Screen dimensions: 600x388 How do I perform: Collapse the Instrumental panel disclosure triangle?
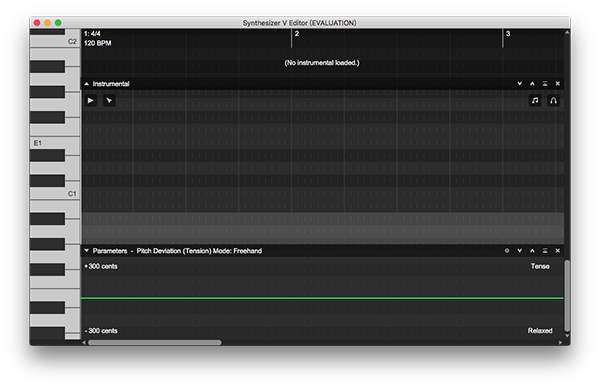87,84
